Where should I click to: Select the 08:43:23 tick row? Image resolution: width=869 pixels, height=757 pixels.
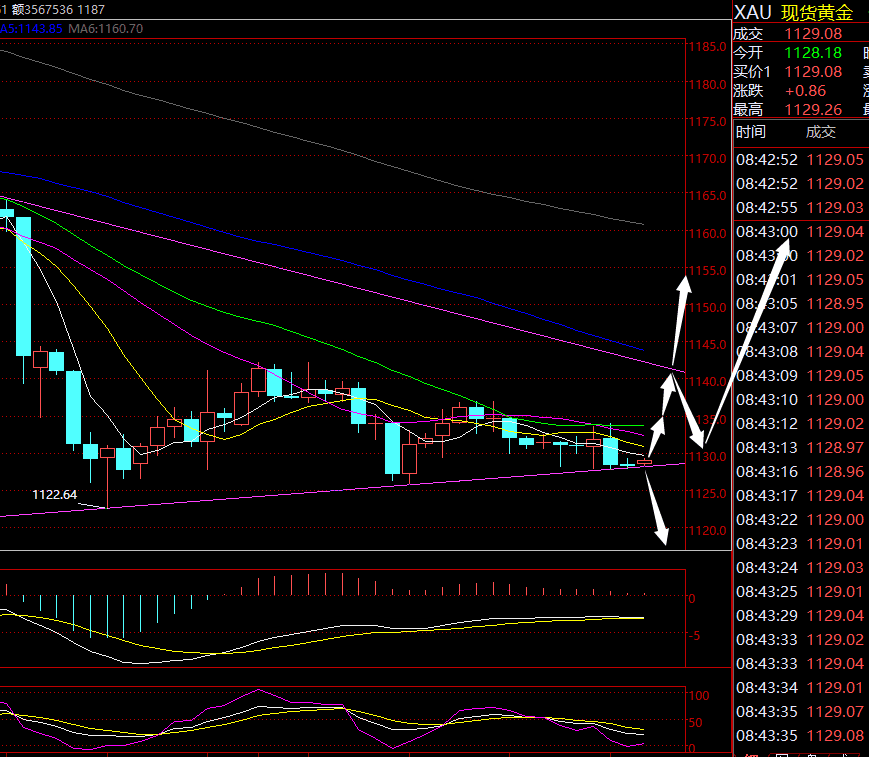[x=800, y=544]
